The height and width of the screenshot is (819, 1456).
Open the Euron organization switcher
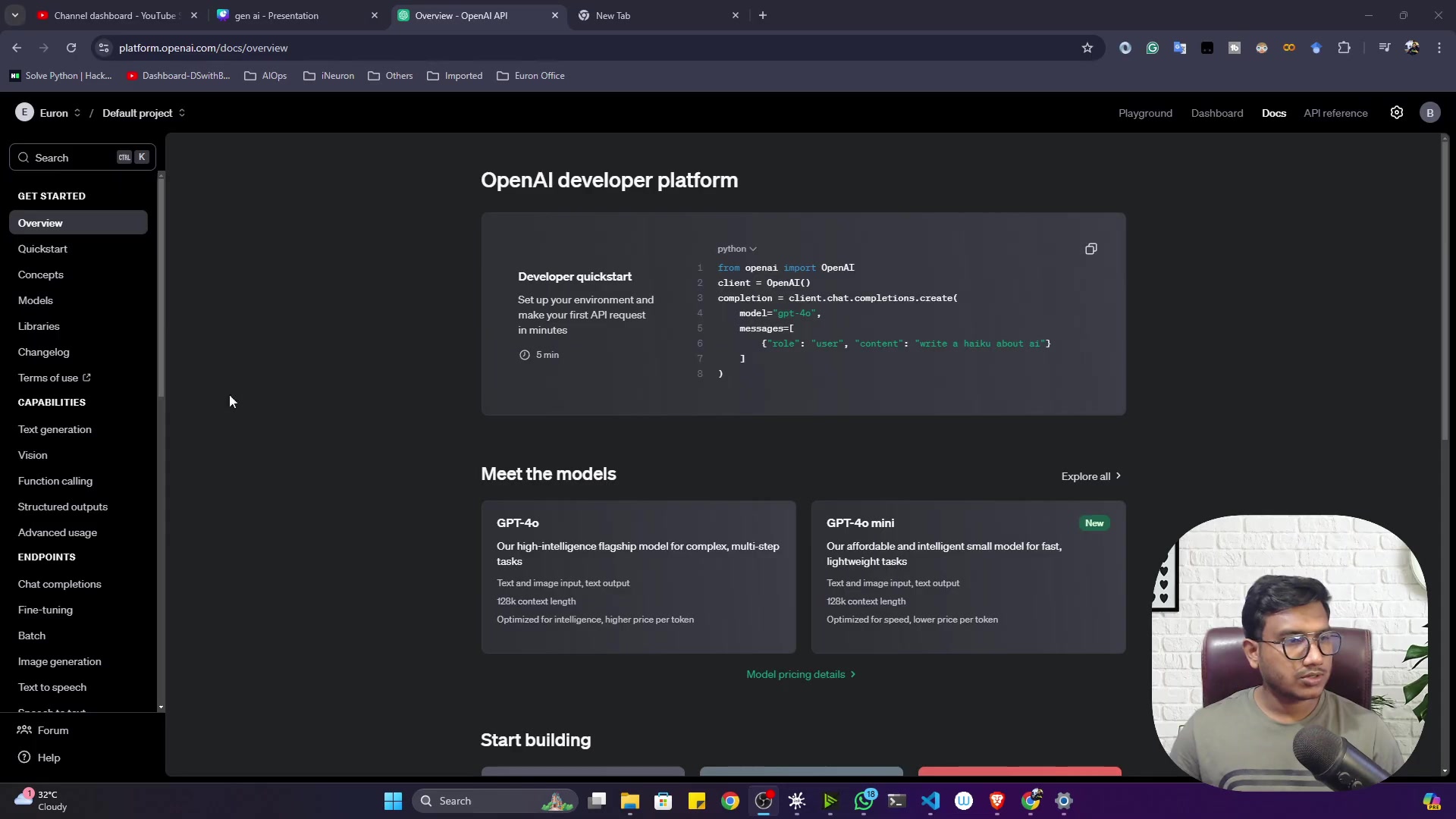[x=60, y=113]
